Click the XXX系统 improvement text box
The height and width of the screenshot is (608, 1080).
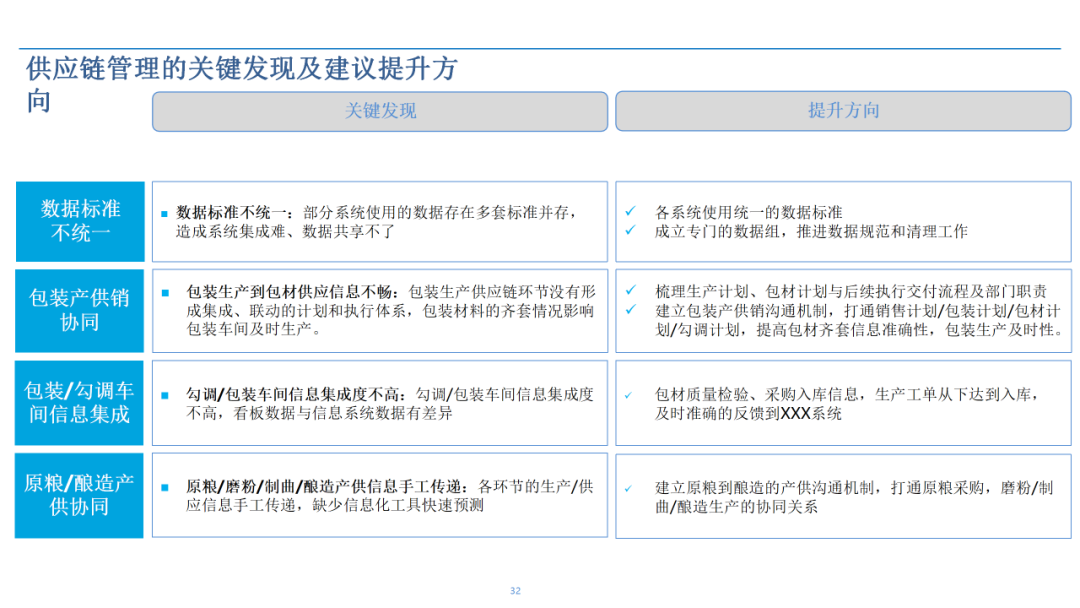coord(843,403)
